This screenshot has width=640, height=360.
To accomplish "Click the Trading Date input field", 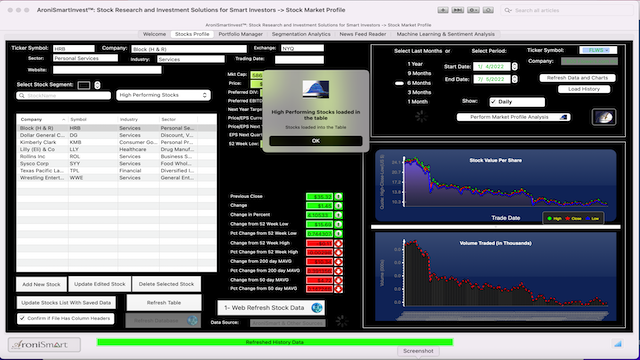I will [x=299, y=60].
